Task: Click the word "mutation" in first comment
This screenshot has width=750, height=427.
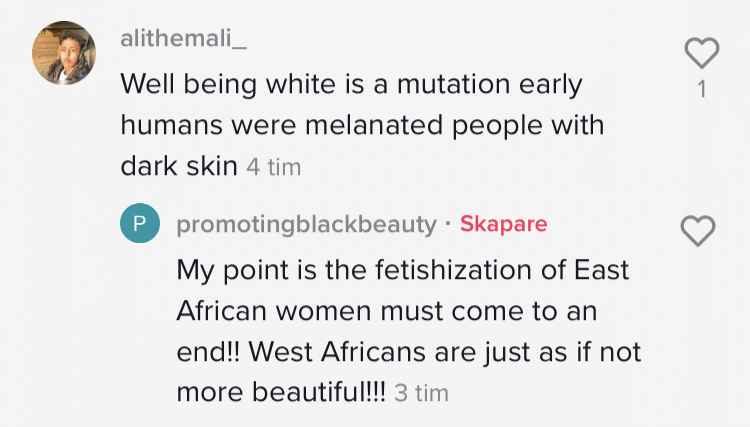Action: [x=453, y=84]
